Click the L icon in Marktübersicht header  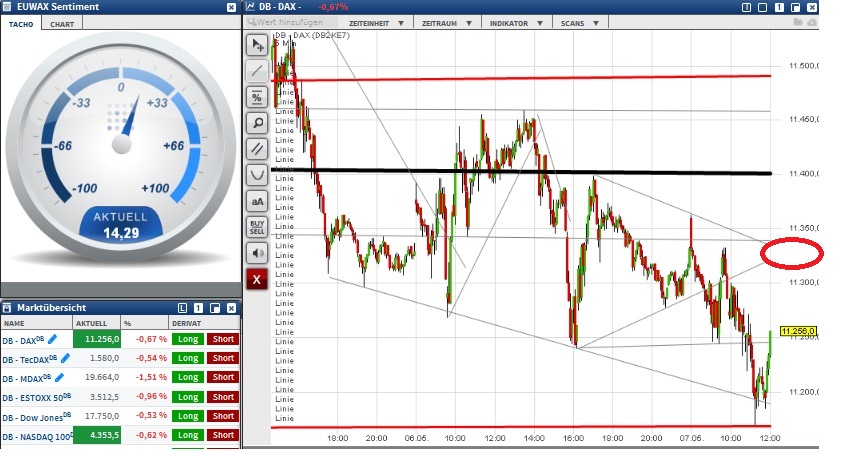[x=182, y=308]
